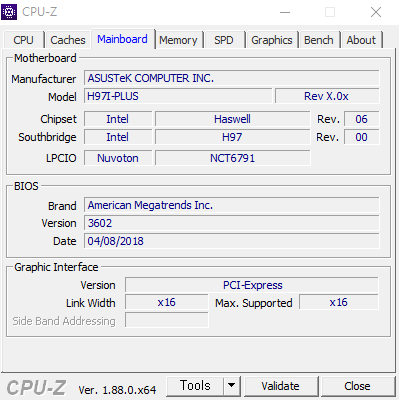Click the BIOS brand American Megatrends Inc.

click(232, 205)
